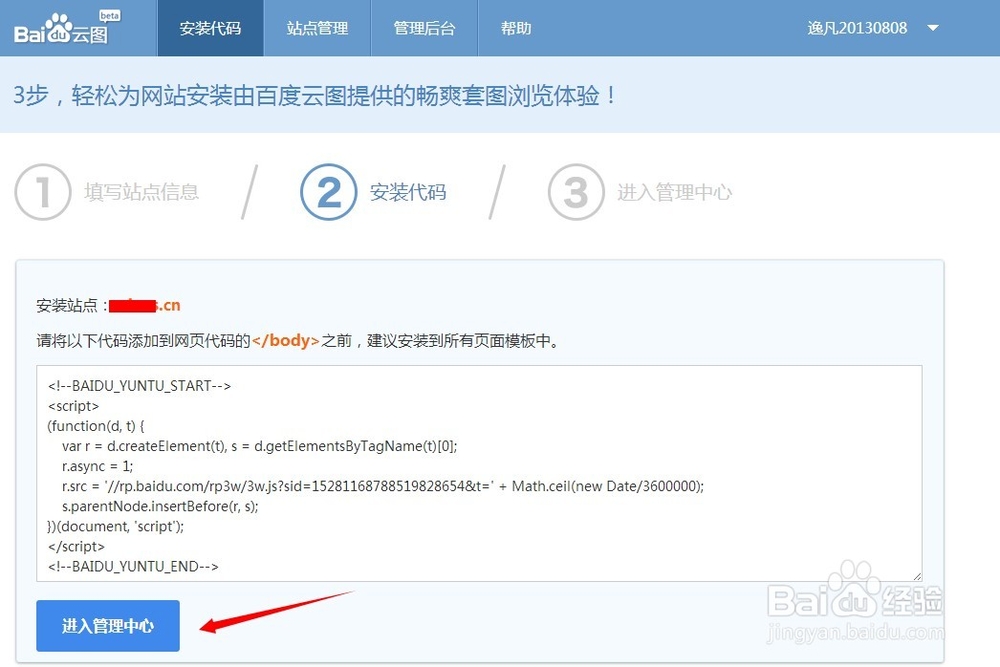
Task: Click inside the code snippet textarea
Action: click(x=479, y=473)
